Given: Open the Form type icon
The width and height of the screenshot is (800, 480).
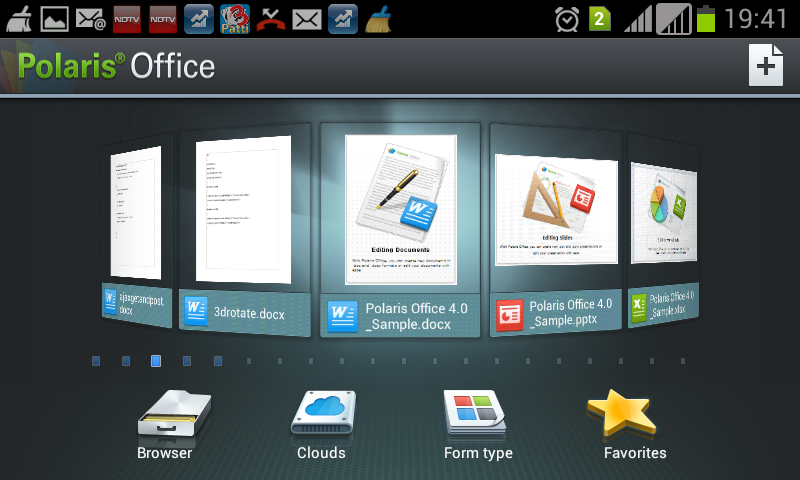Looking at the screenshot, I should (474, 412).
